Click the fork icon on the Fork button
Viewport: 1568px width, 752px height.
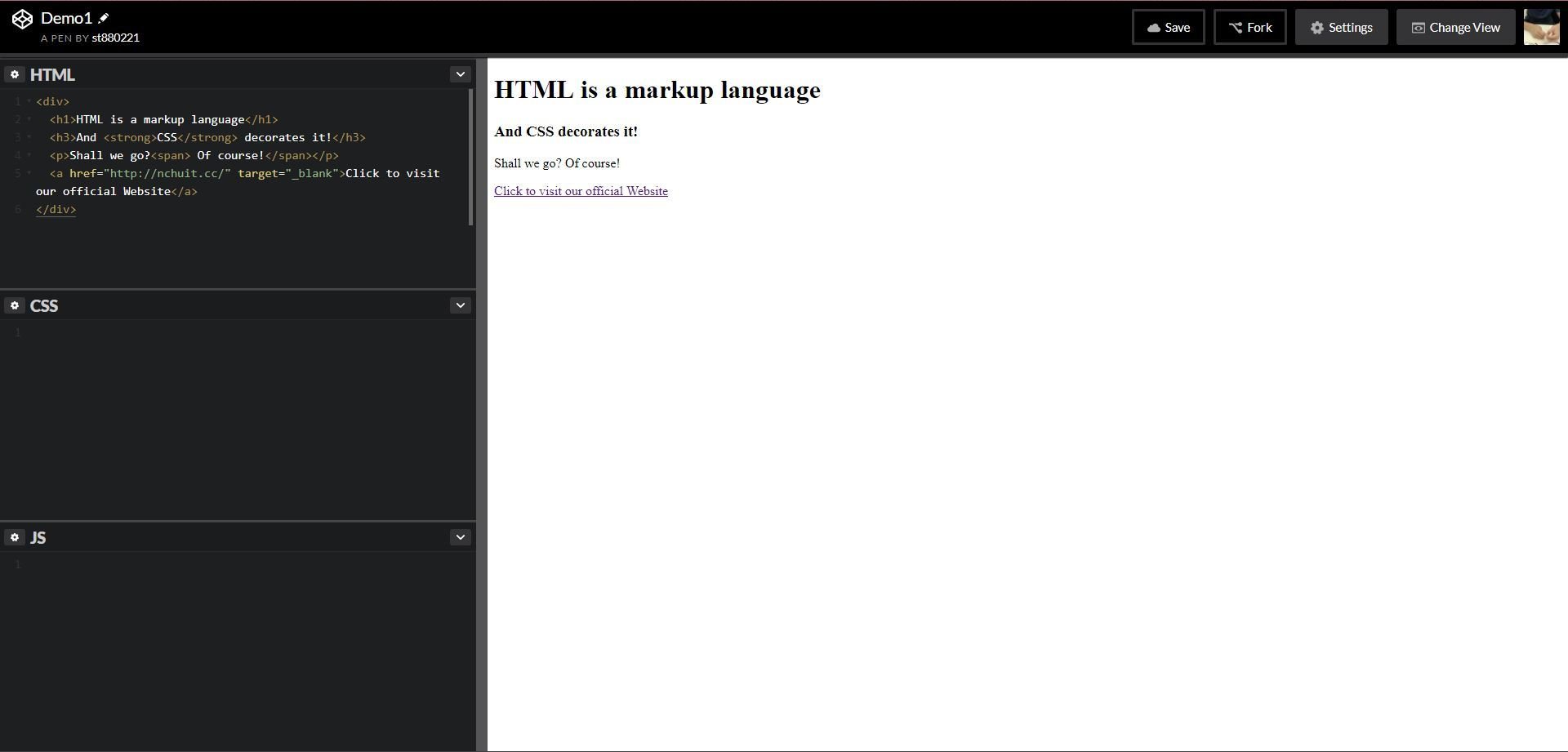coord(1235,27)
